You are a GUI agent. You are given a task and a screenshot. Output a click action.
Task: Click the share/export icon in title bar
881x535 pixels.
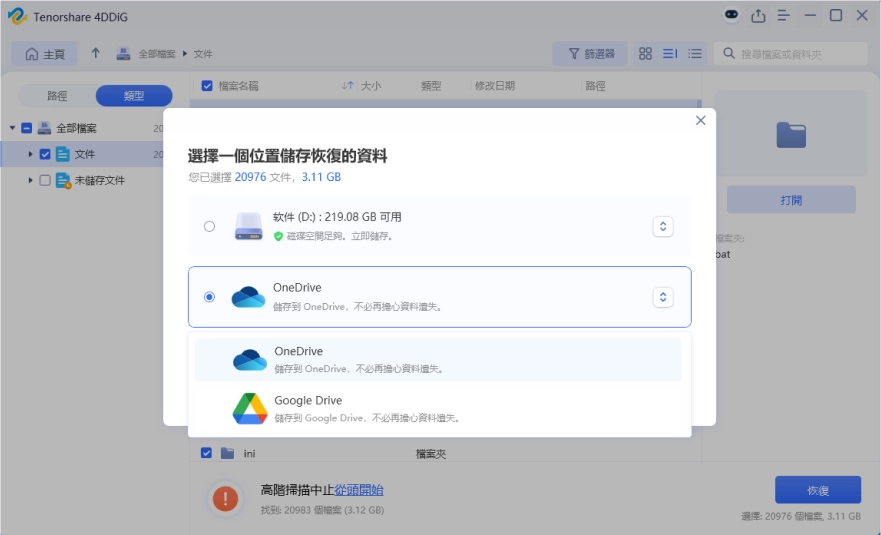[x=758, y=15]
